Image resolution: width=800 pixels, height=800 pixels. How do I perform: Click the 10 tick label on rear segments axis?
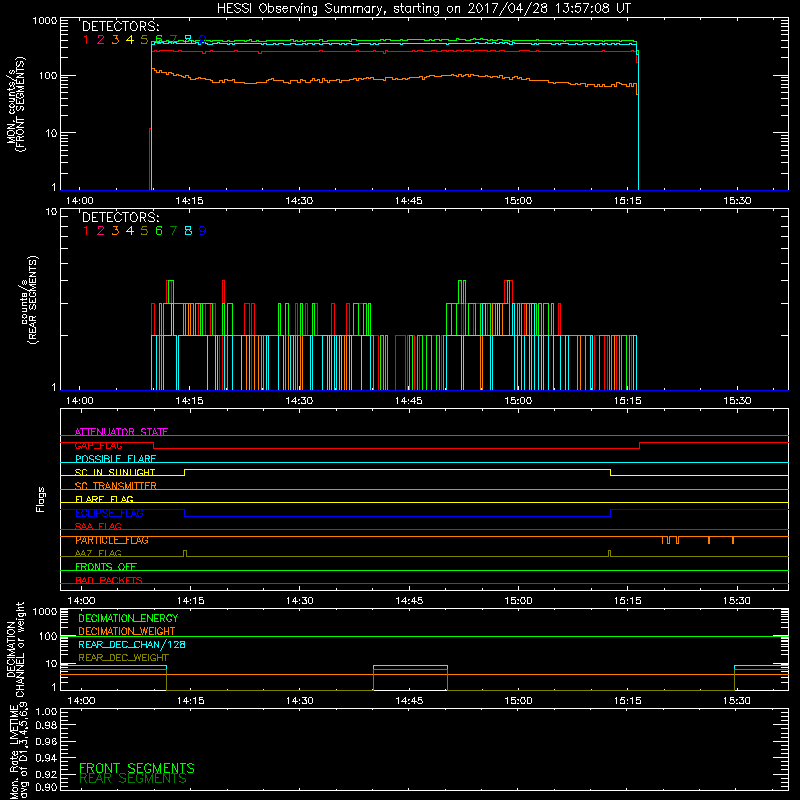(52, 211)
